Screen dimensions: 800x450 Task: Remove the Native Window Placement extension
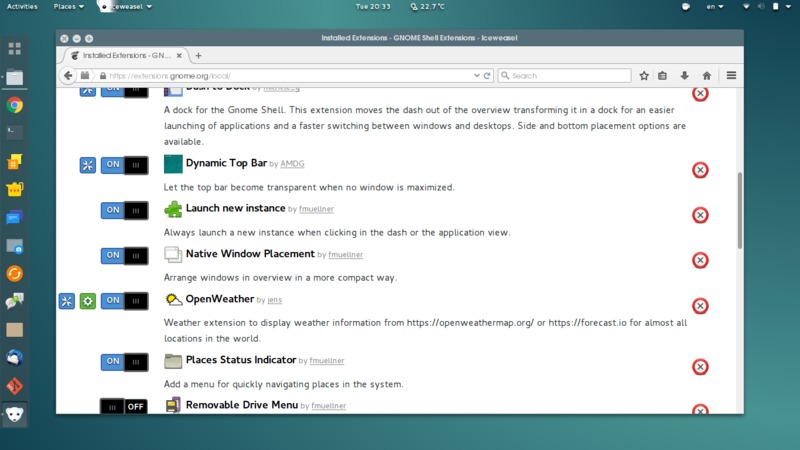700,260
